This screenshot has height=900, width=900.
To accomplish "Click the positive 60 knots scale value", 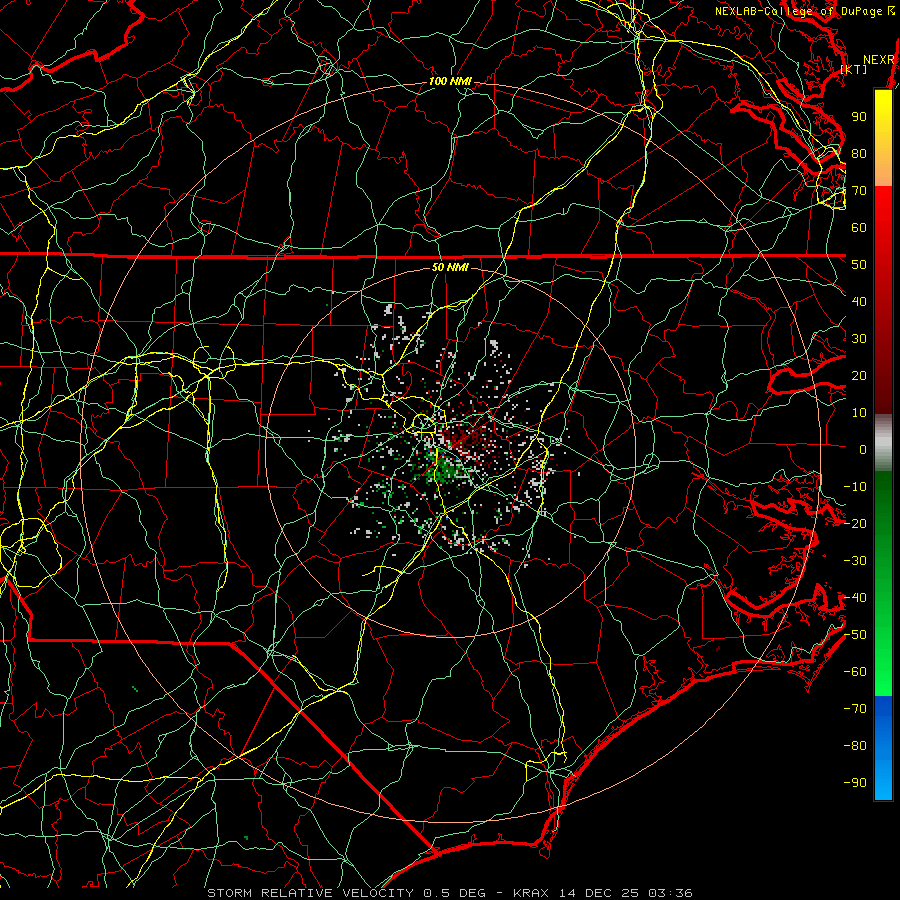I will [859, 227].
